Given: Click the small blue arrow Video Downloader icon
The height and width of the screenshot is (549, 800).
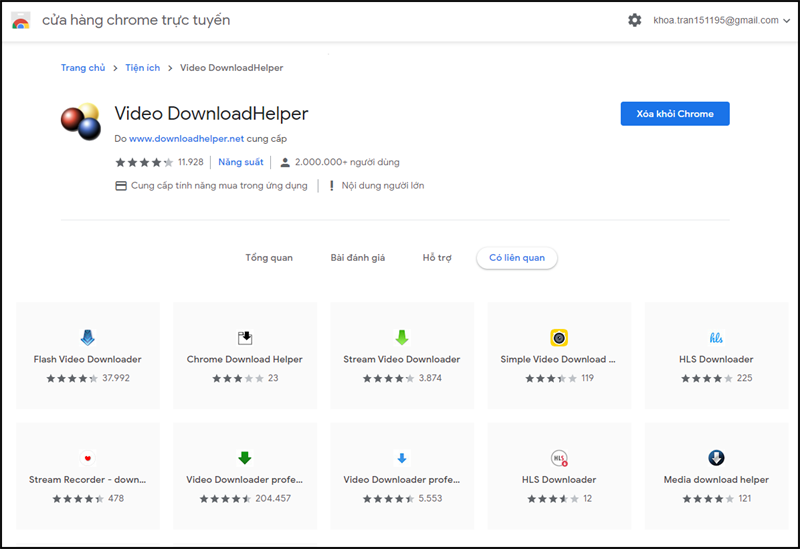Looking at the screenshot, I should coord(402,458).
